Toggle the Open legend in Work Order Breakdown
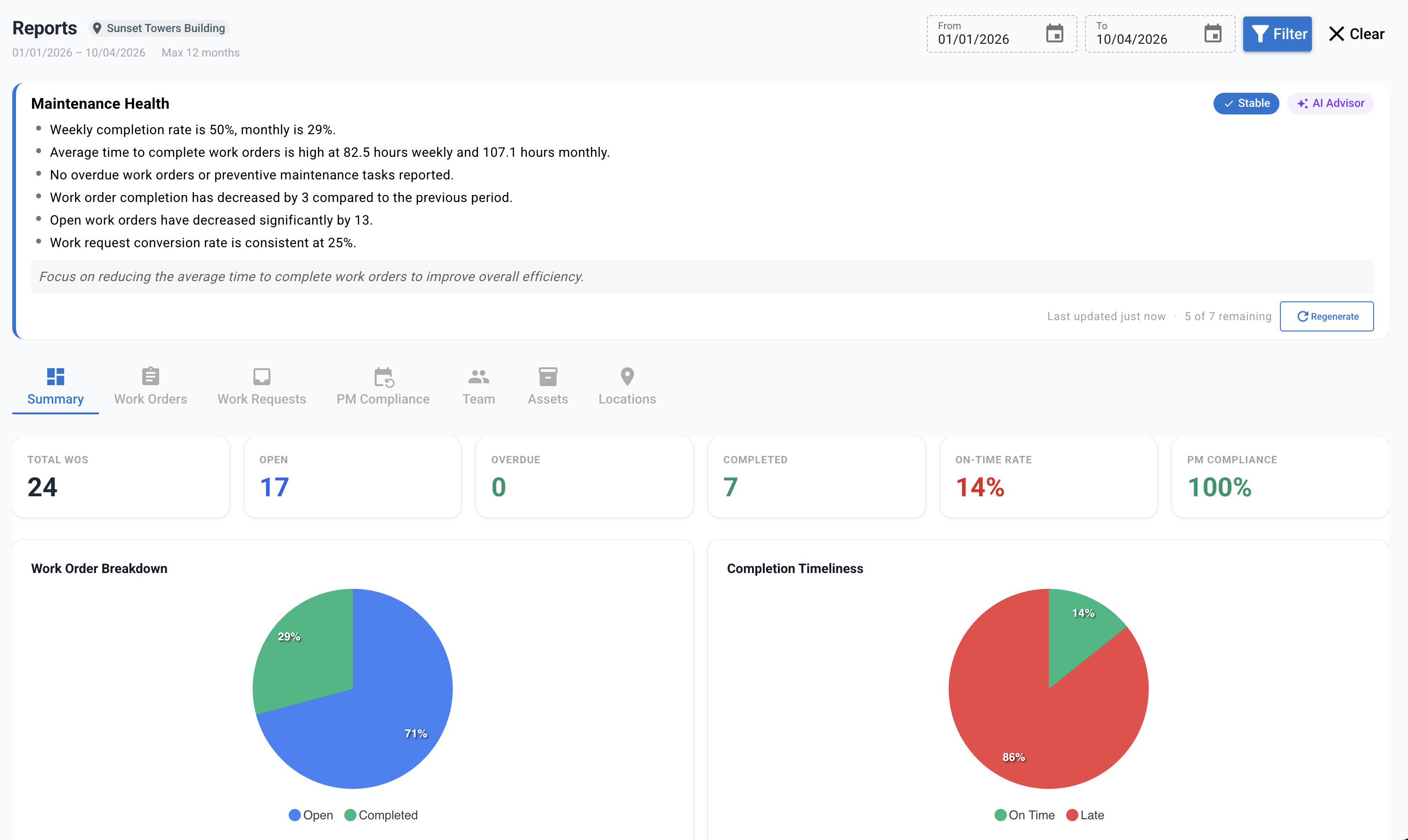This screenshot has width=1408, height=840. pyautogui.click(x=310, y=815)
